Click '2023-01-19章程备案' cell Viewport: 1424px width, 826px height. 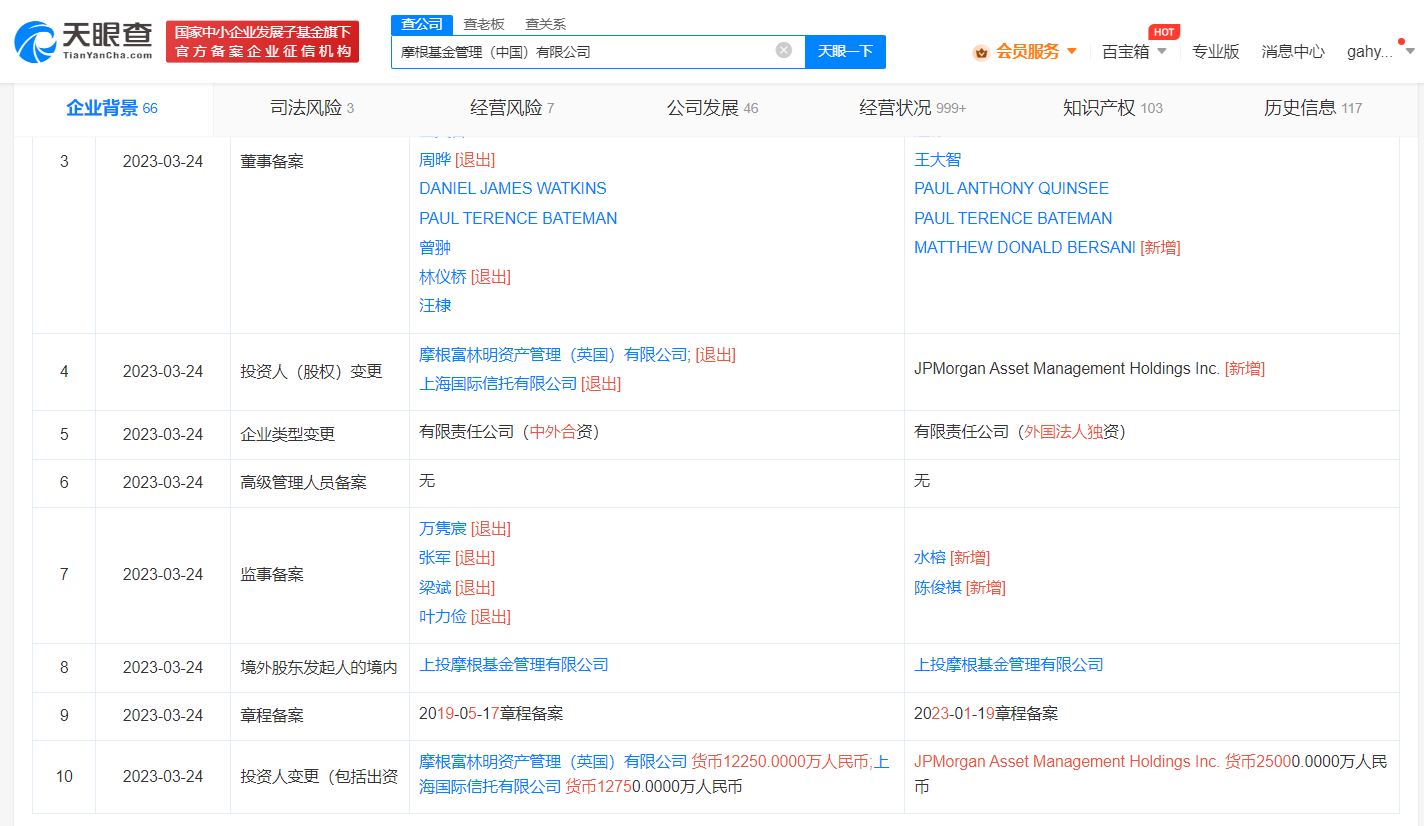click(986, 714)
